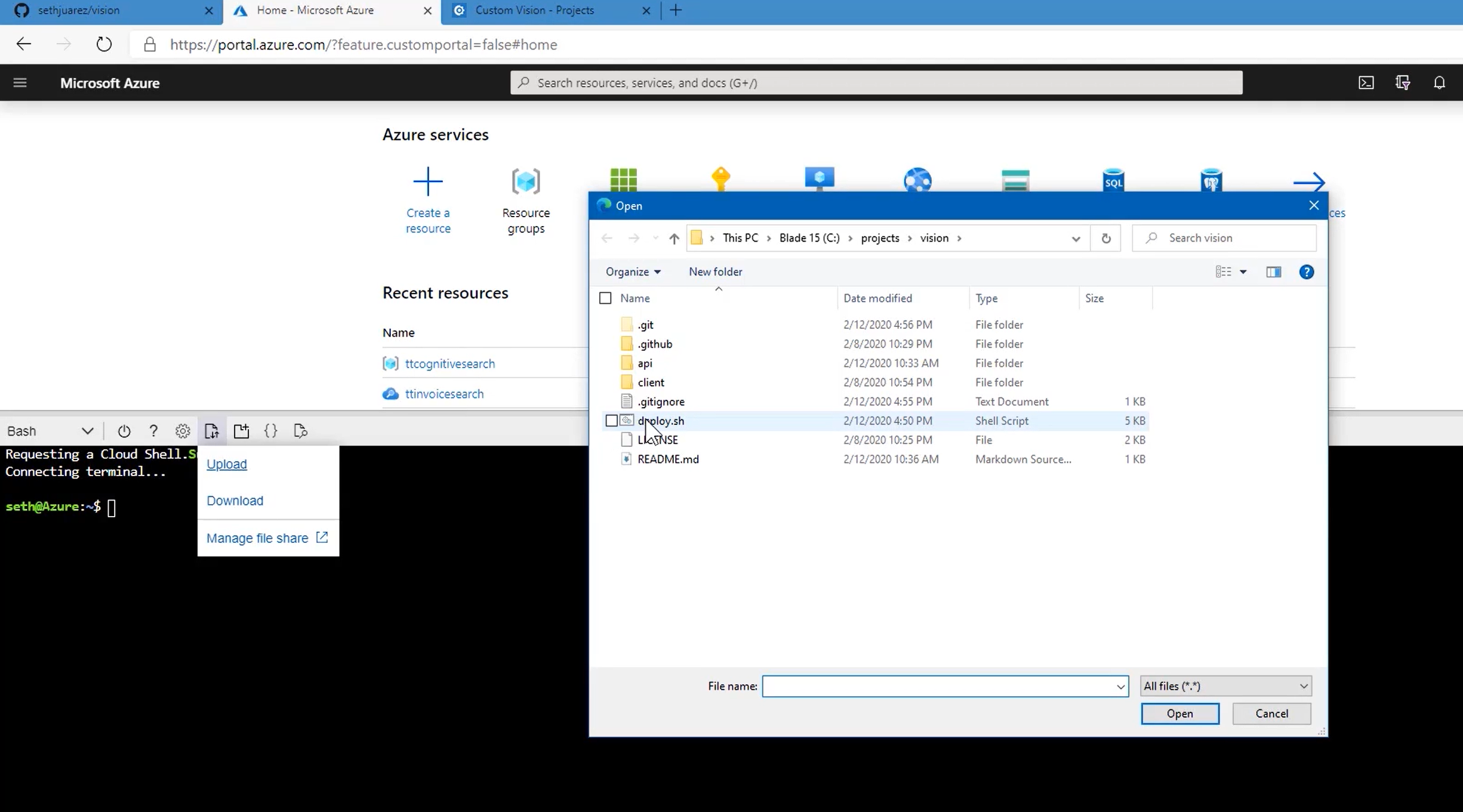Expand the projects breadcrumb chevron
Viewport: 1463px width, 812px height.
[x=910, y=239]
